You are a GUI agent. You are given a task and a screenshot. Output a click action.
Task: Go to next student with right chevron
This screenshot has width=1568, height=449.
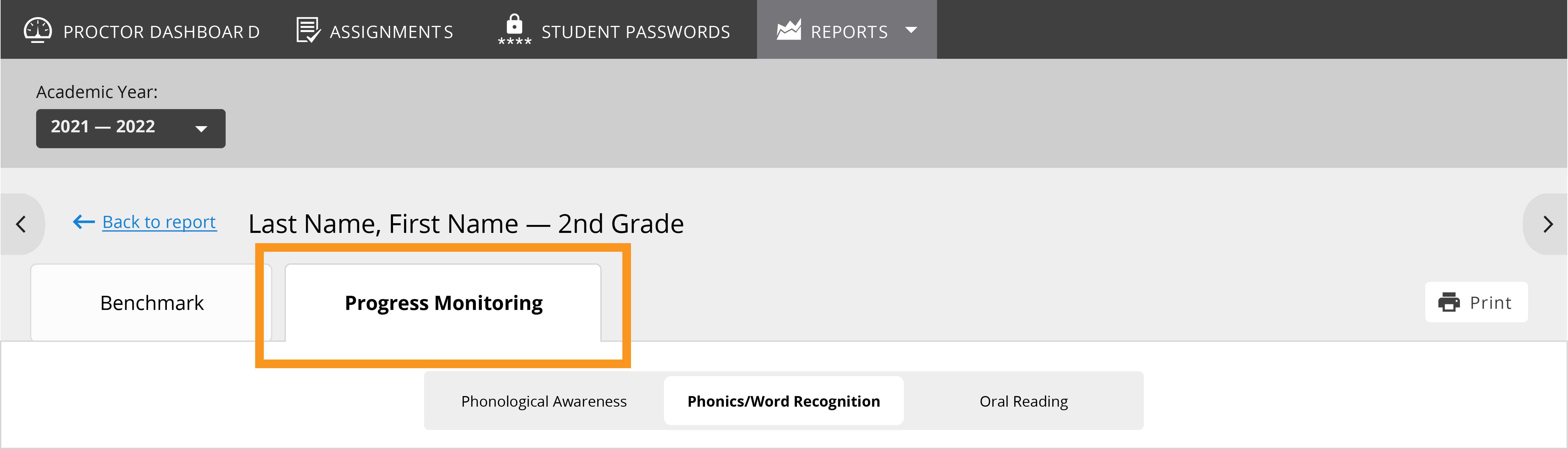pos(1547,224)
